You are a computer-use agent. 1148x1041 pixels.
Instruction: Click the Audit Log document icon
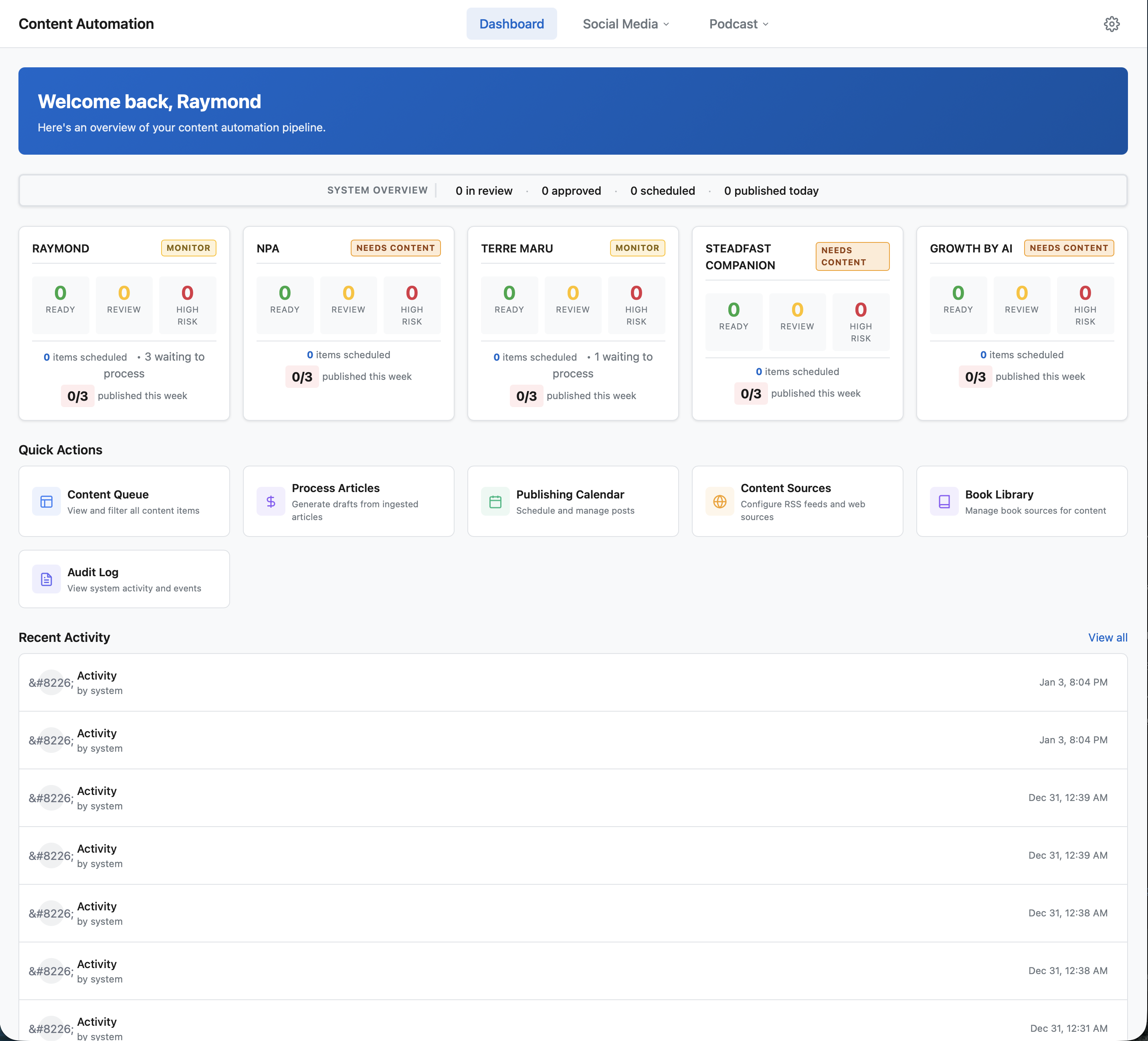(x=46, y=579)
